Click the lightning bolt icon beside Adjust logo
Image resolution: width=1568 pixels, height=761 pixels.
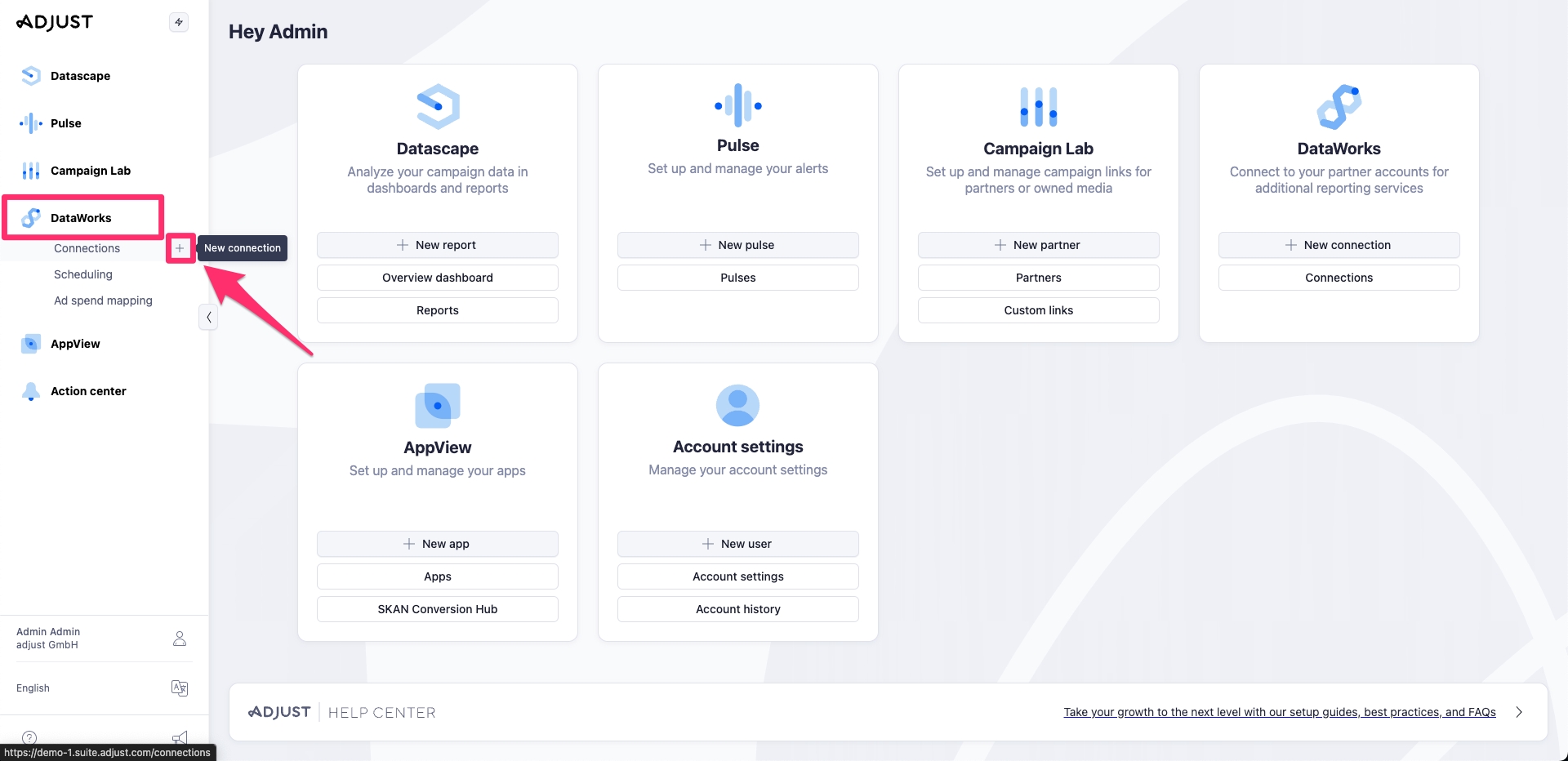[x=179, y=22]
